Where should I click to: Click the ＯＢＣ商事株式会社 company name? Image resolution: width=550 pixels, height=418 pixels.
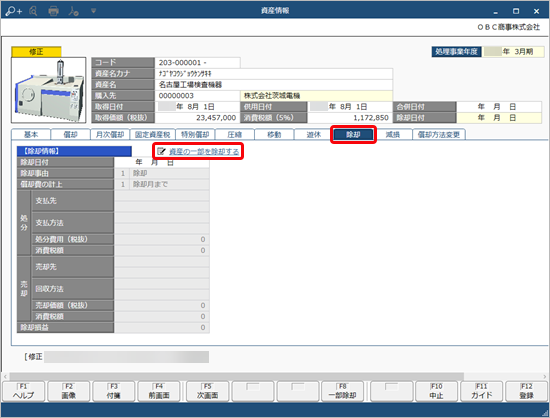pyautogui.click(x=509, y=27)
